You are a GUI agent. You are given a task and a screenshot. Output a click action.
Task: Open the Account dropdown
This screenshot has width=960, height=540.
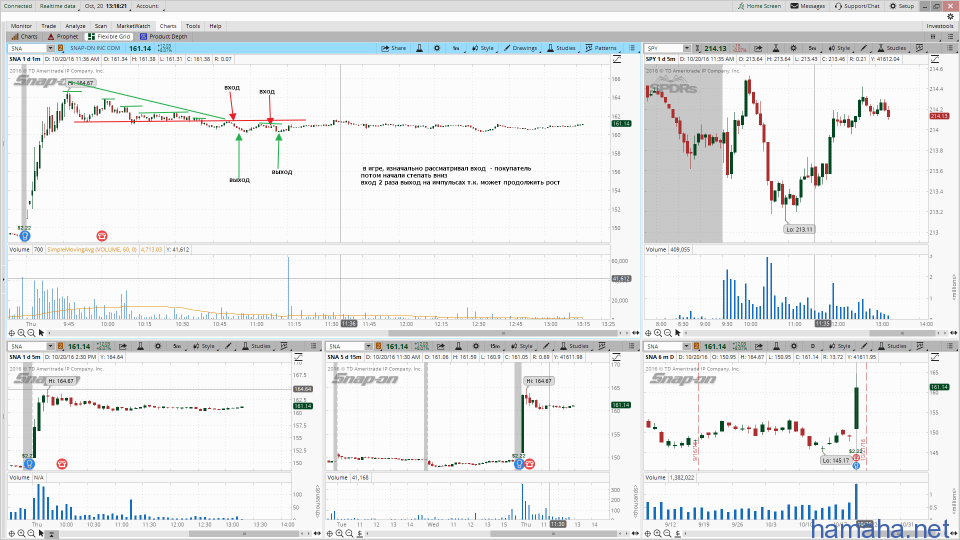point(149,6)
